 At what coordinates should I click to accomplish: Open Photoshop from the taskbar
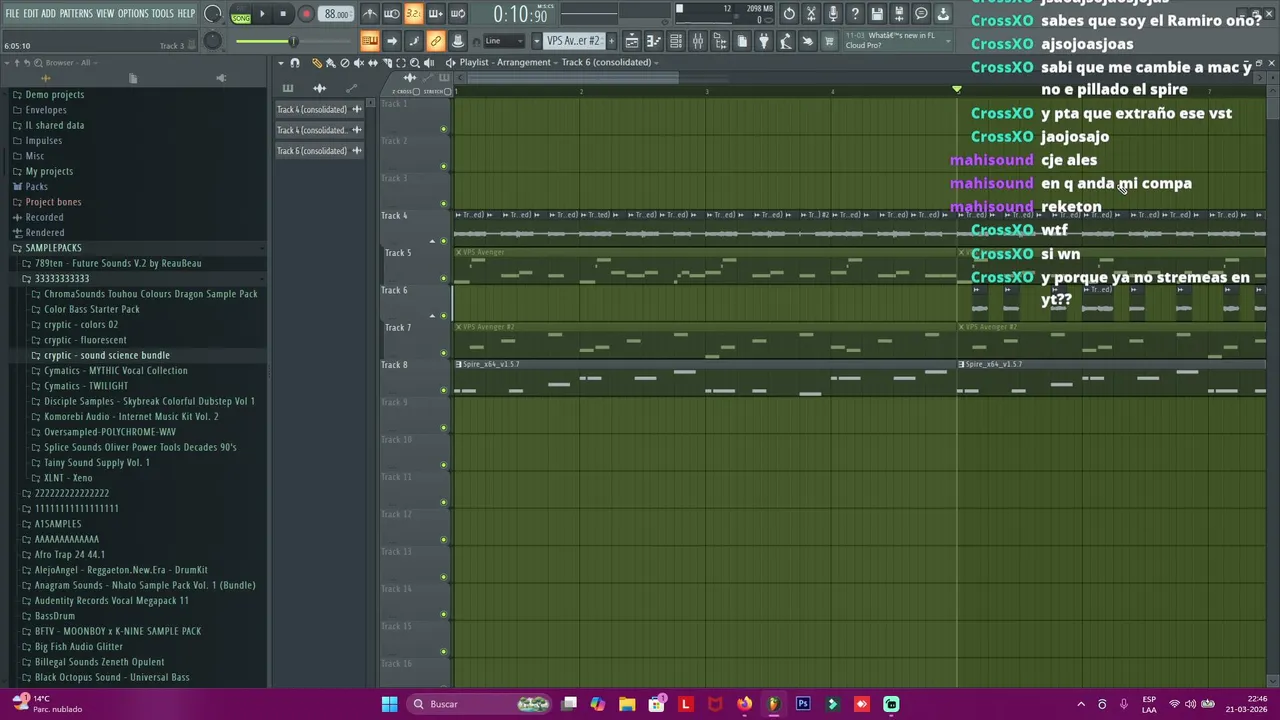(803, 704)
